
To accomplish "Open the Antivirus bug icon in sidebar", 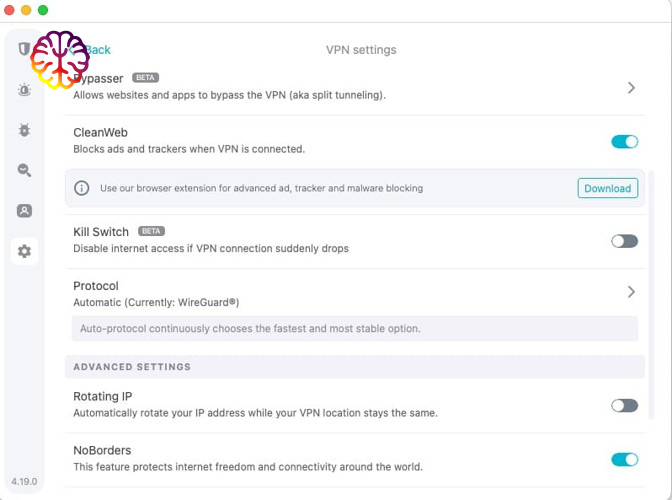I will [x=24, y=130].
